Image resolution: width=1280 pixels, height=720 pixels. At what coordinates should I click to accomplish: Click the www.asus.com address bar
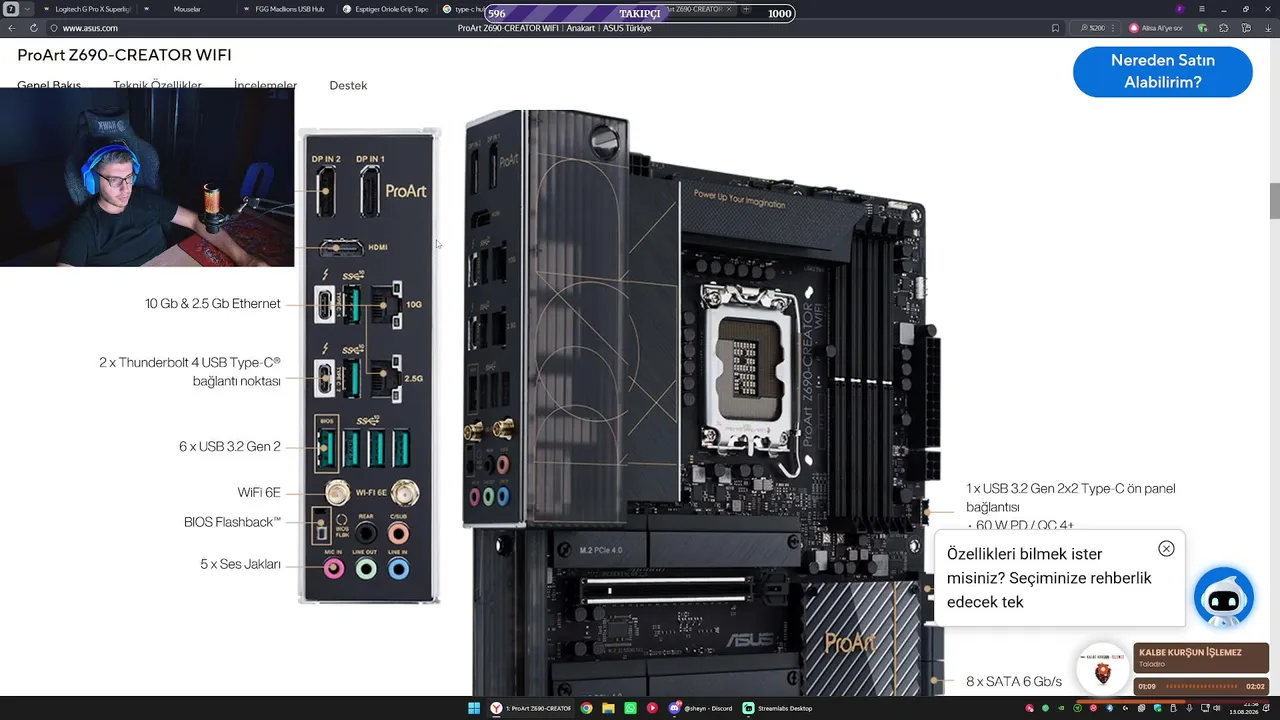pos(90,28)
